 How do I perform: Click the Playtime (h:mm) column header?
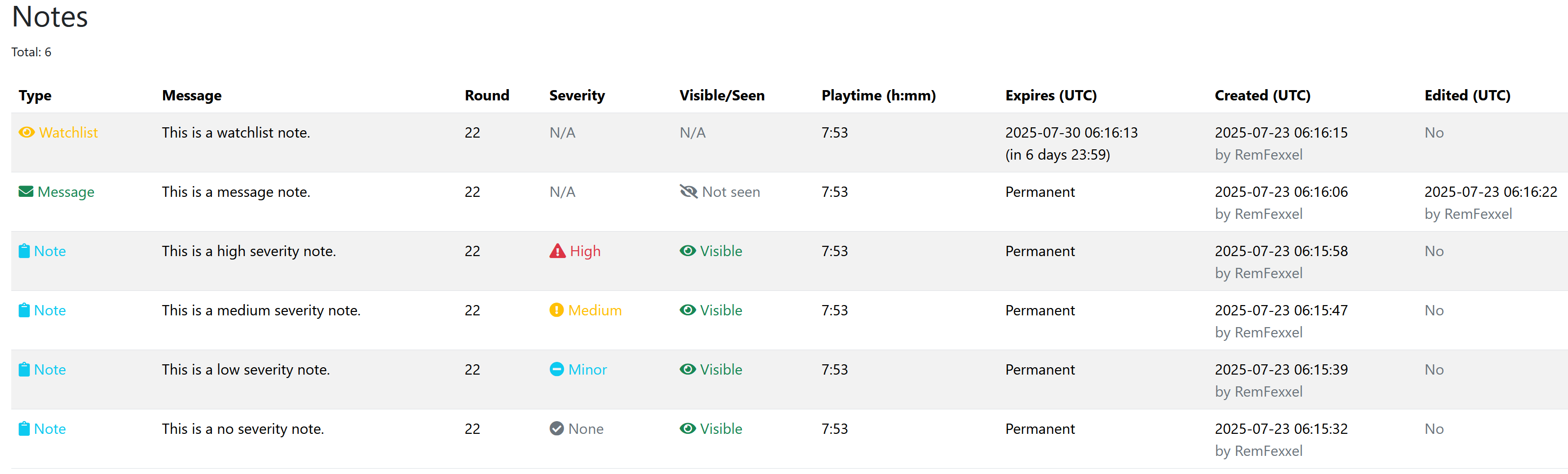point(879,95)
